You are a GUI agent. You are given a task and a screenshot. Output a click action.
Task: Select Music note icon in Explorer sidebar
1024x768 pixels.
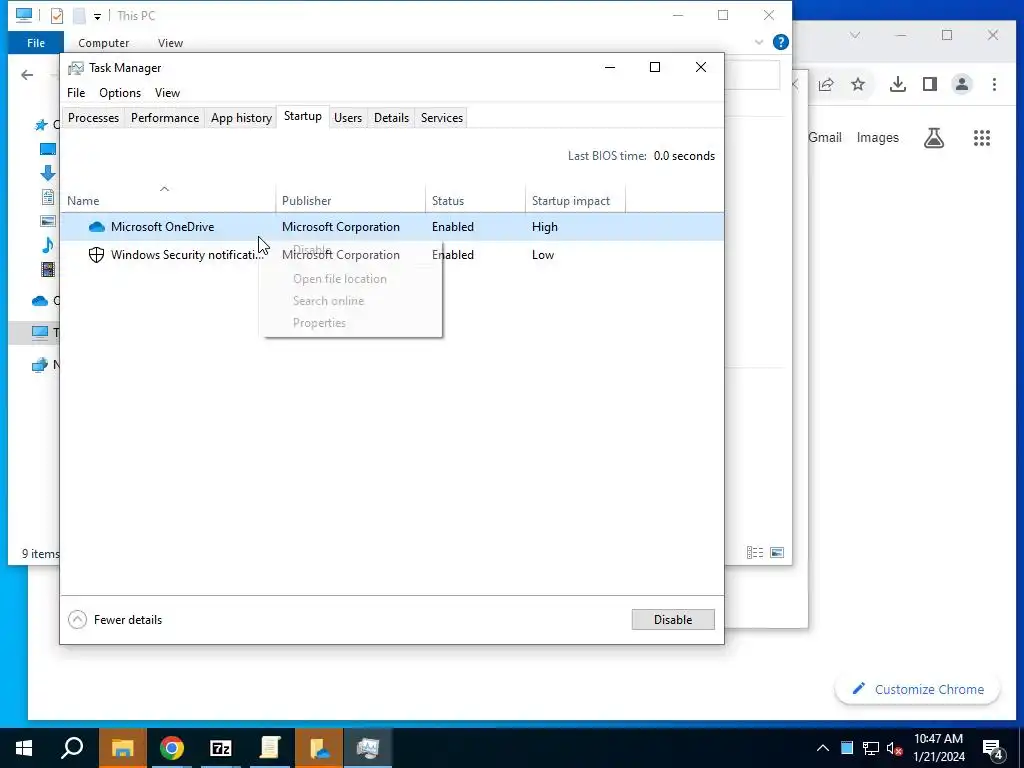[48, 246]
